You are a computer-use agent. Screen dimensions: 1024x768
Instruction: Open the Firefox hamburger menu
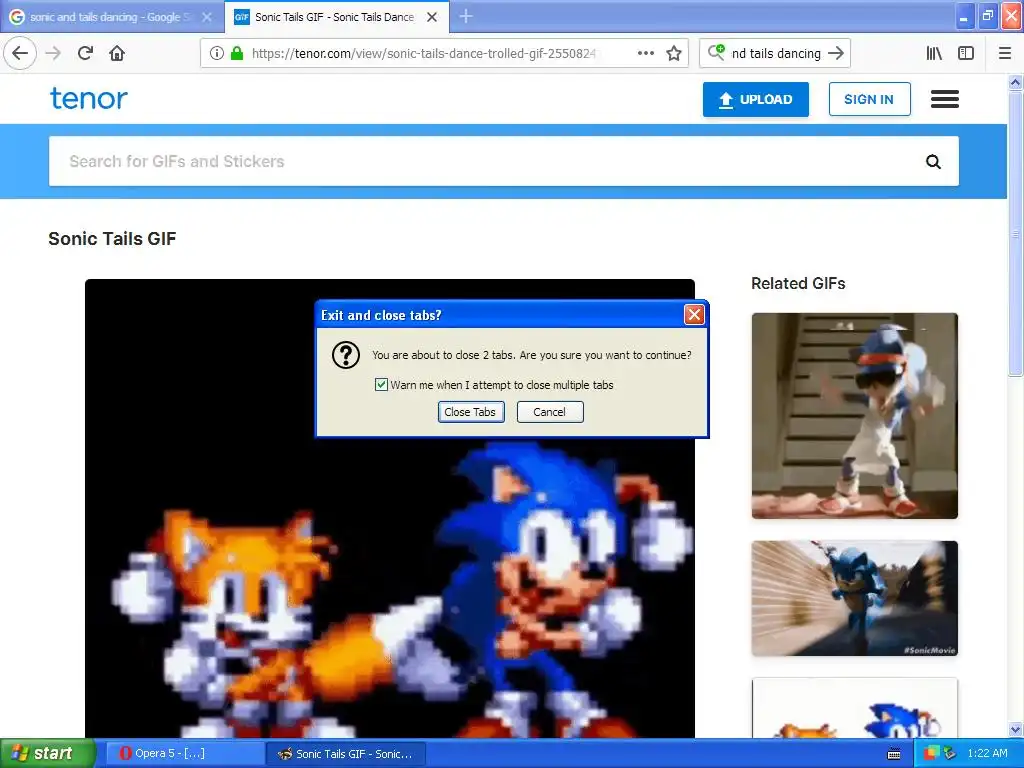tap(1005, 53)
